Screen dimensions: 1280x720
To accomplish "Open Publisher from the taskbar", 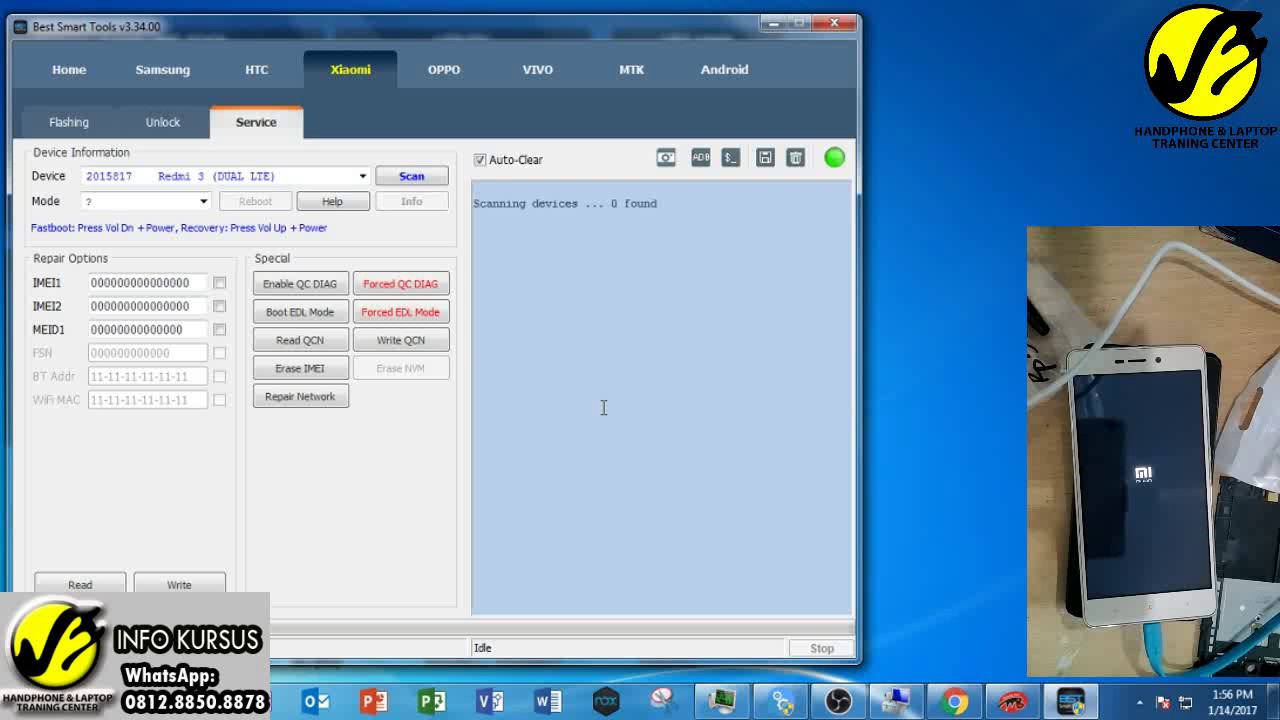I will point(432,701).
